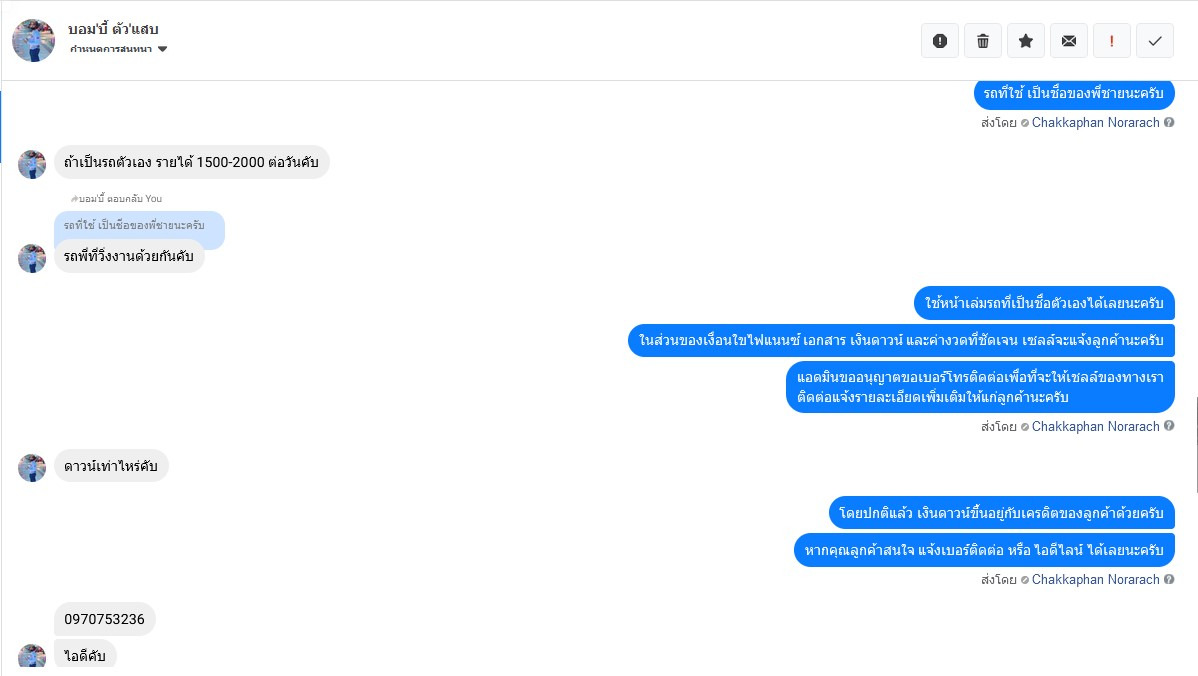1198x676 pixels.
Task: Click help icon beside the bottommost sender label
Action: point(1169,580)
